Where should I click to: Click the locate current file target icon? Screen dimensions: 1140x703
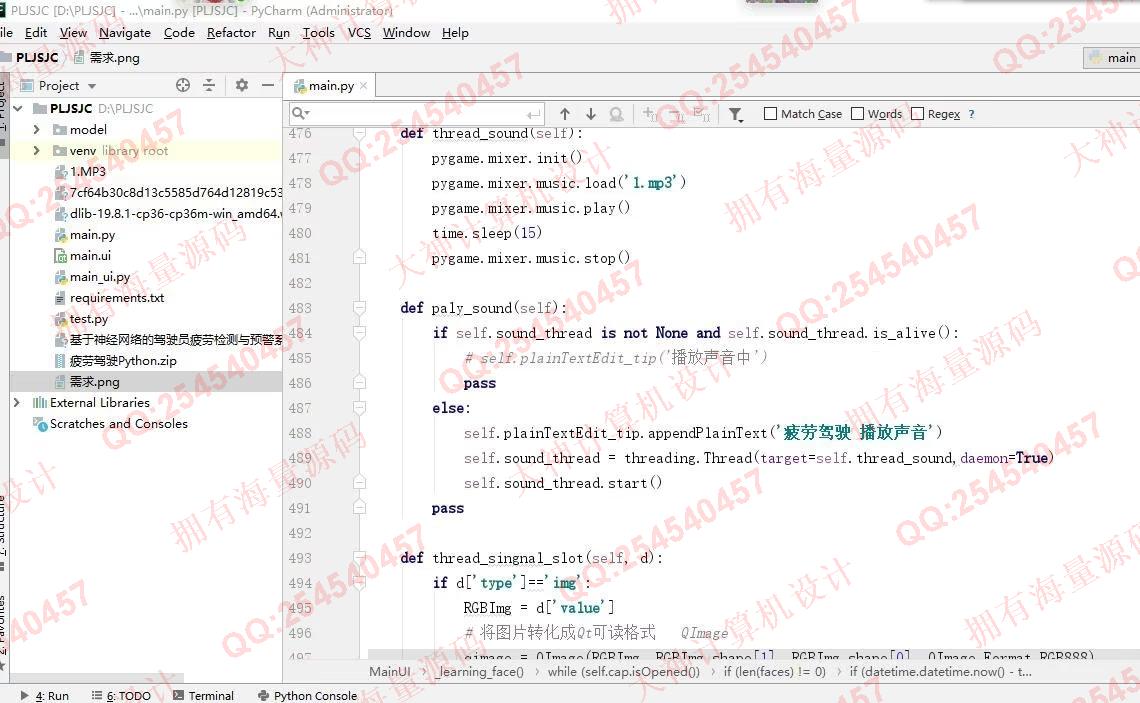pyautogui.click(x=183, y=86)
